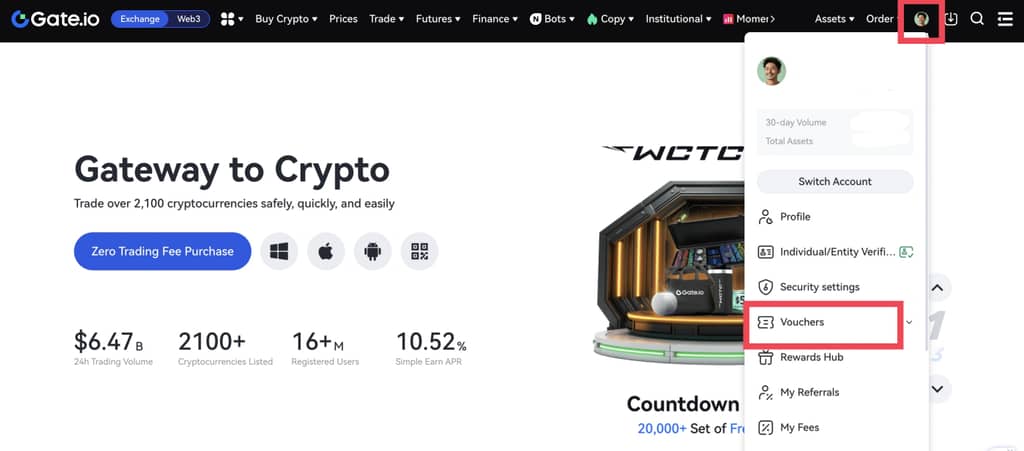Open the hamburger menu icon at top right
The height and width of the screenshot is (451, 1024).
coord(1005,19)
